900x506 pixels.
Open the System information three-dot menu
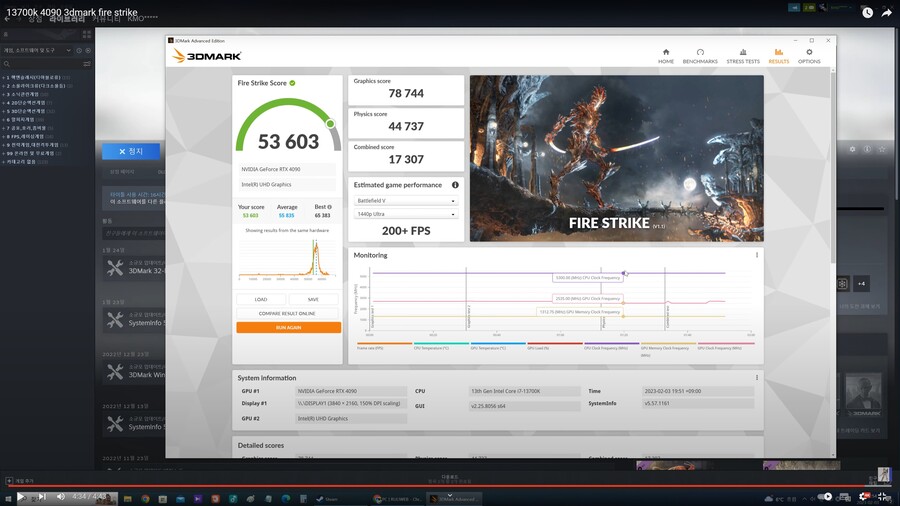pyautogui.click(x=757, y=377)
